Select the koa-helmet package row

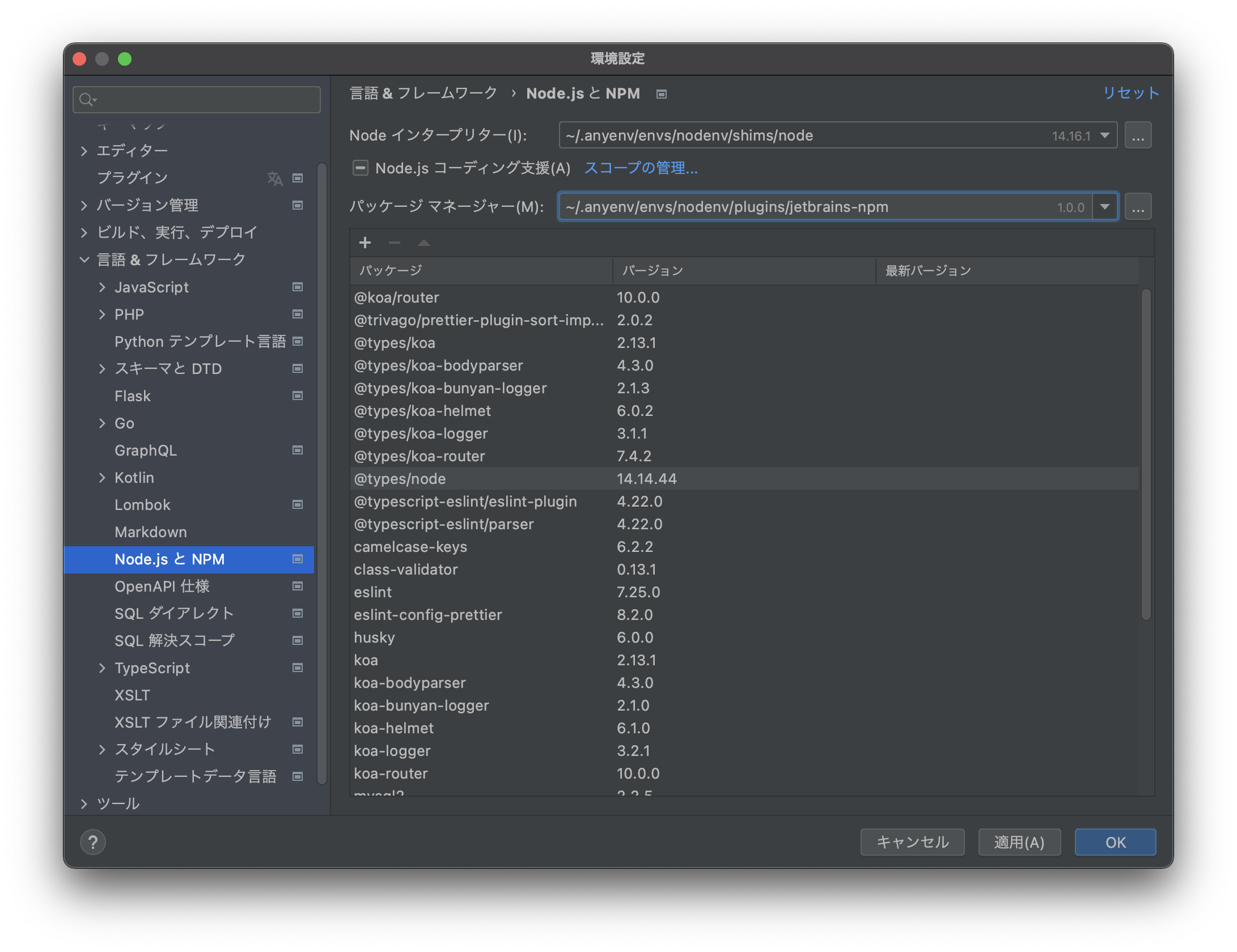(744, 728)
